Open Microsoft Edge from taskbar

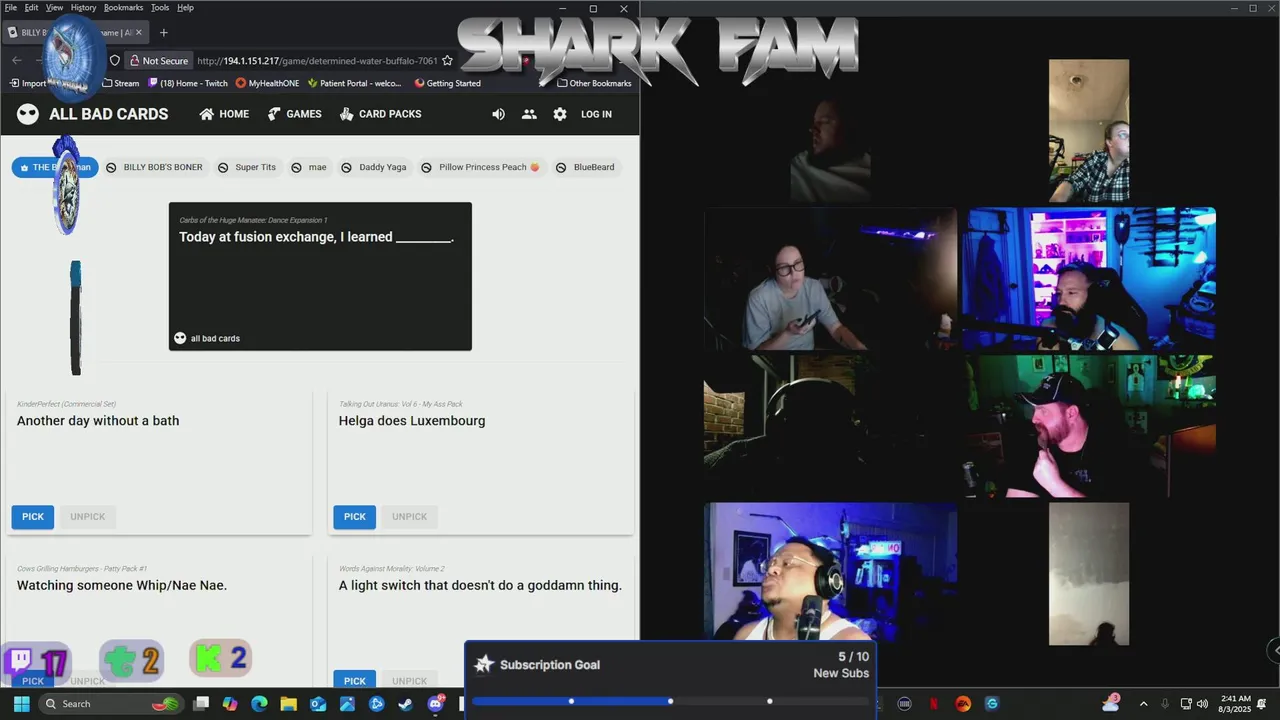(260, 704)
